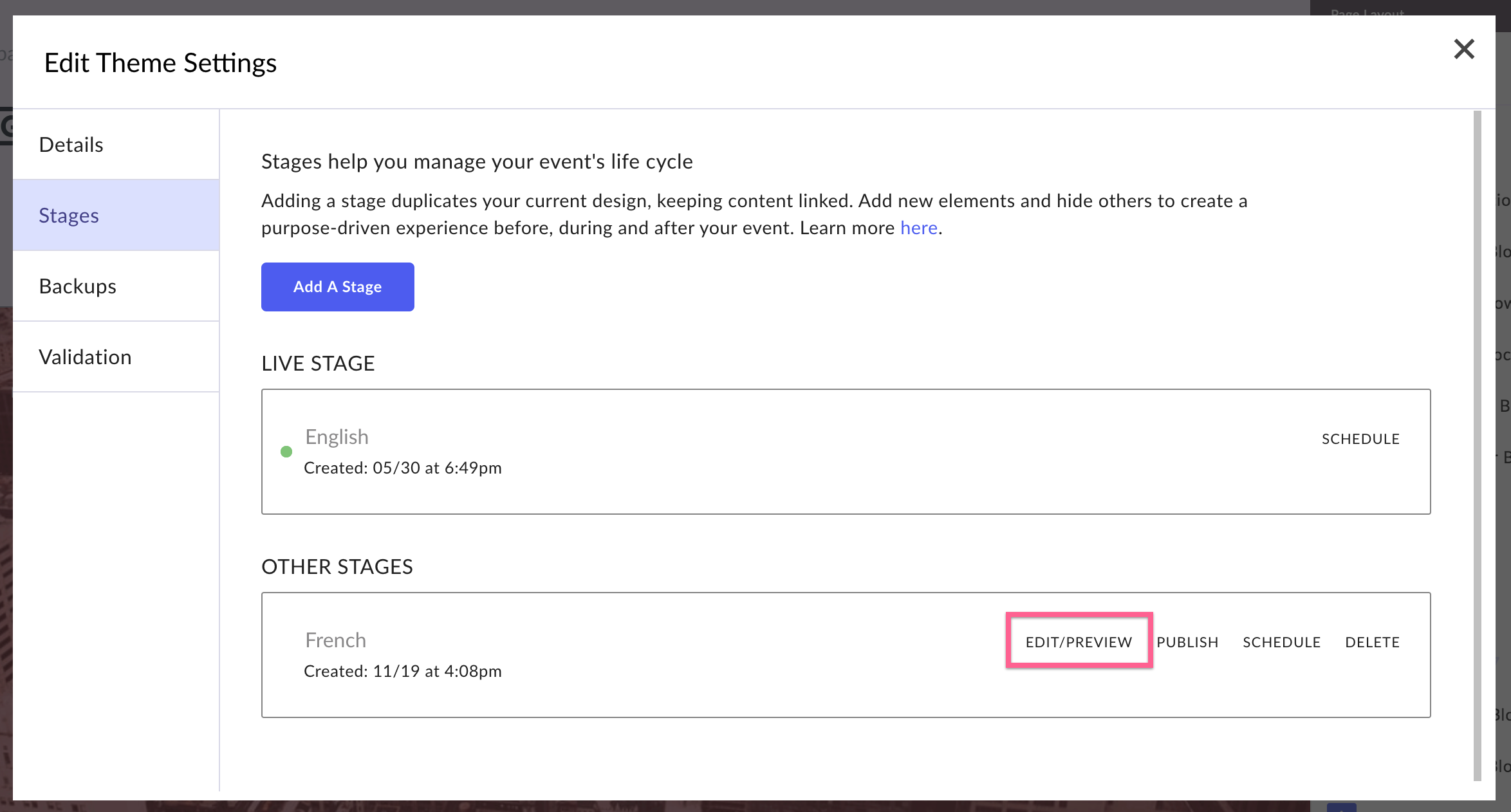The width and height of the screenshot is (1511, 812).
Task: Schedule the English live stage
Action: [x=1360, y=439]
